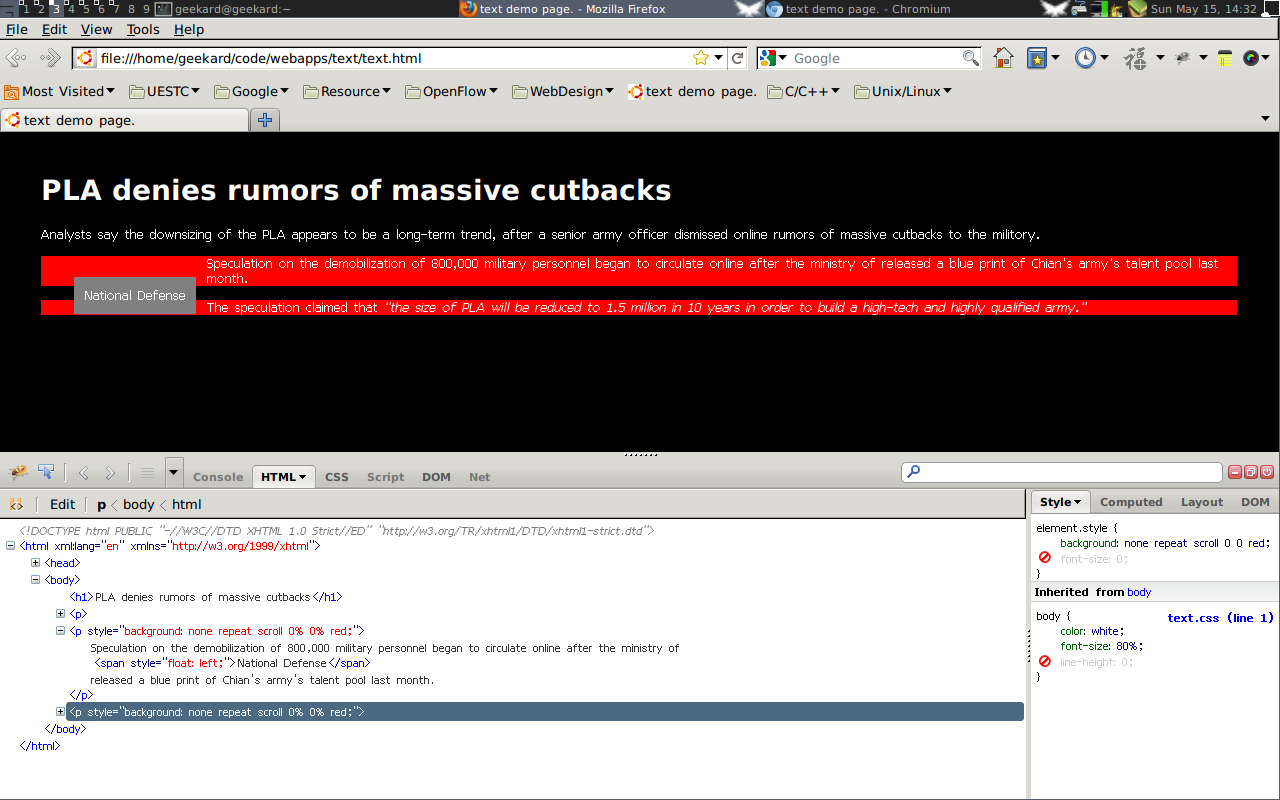Re-enable the disabled line-height property in body
The width and height of the screenshot is (1280, 800).
[1044, 662]
